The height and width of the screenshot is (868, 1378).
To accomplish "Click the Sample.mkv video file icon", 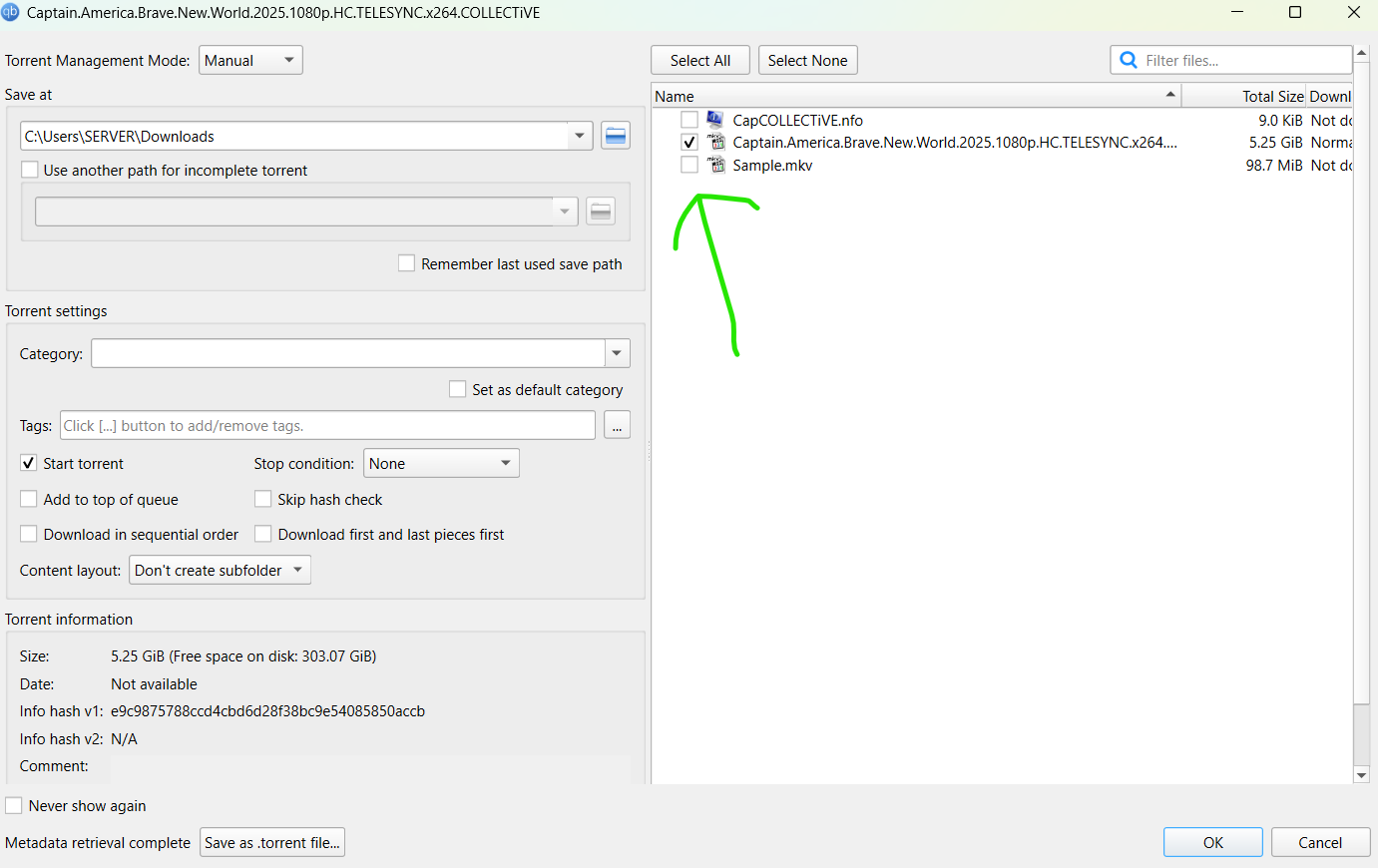I will (x=716, y=165).
